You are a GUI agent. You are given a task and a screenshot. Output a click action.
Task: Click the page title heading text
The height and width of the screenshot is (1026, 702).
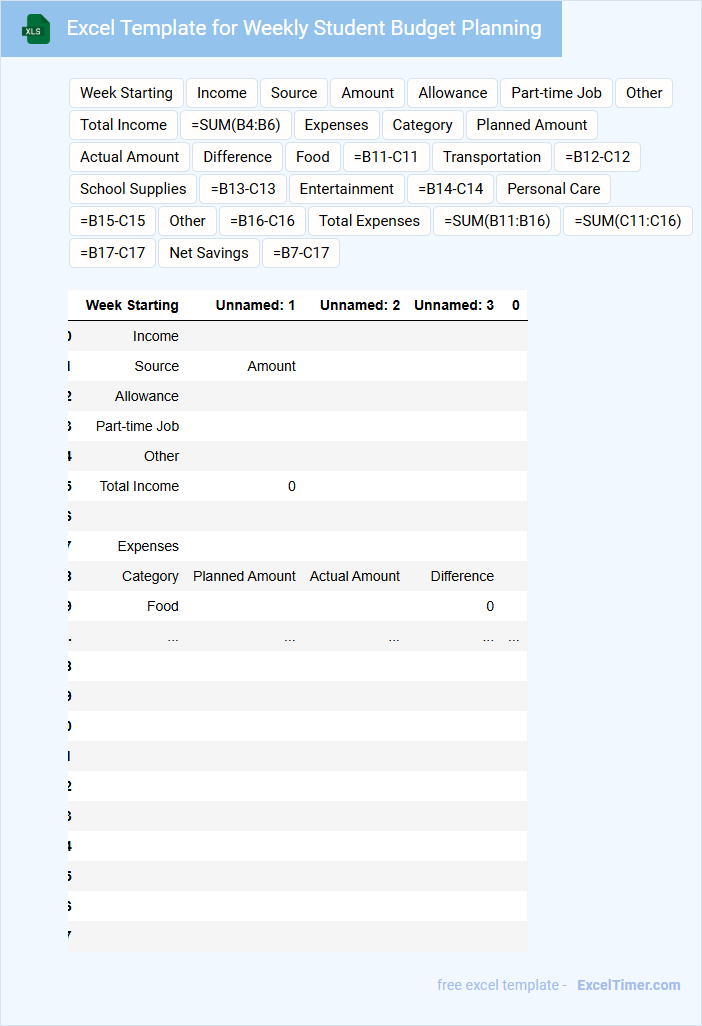(x=304, y=28)
